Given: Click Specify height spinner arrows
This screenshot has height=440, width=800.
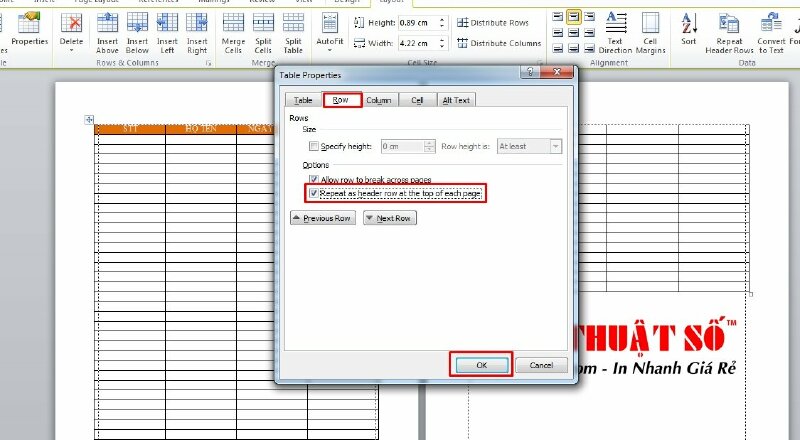Looking at the screenshot, I should pyautogui.click(x=430, y=146).
